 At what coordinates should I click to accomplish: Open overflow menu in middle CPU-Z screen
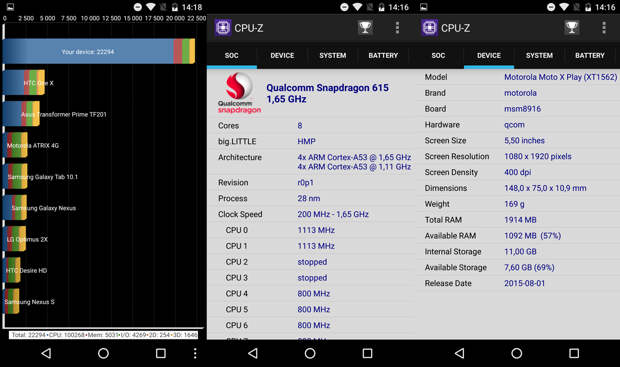click(397, 28)
